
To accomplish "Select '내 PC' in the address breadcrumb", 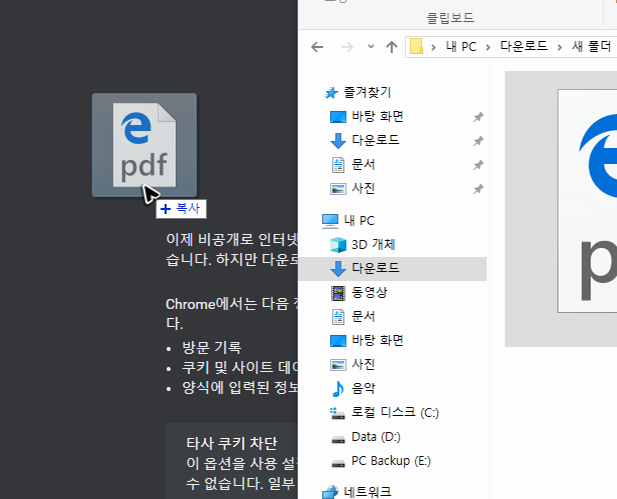I will [x=461, y=46].
